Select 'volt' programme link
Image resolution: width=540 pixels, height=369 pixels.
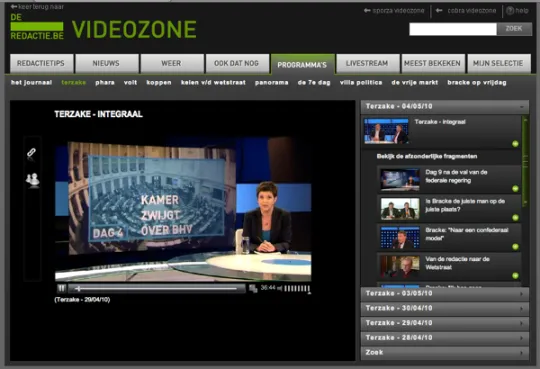tap(131, 82)
